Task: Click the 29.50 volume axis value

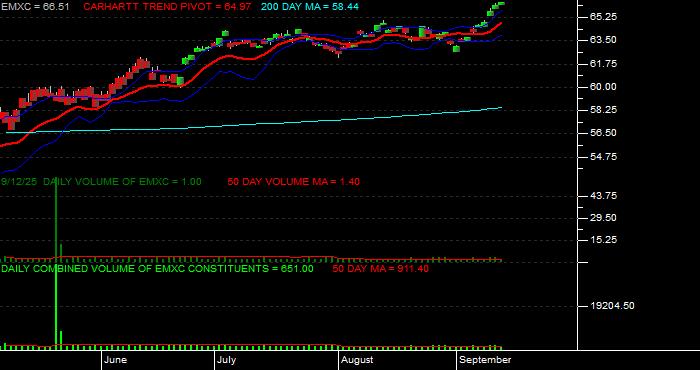Action: coord(604,218)
